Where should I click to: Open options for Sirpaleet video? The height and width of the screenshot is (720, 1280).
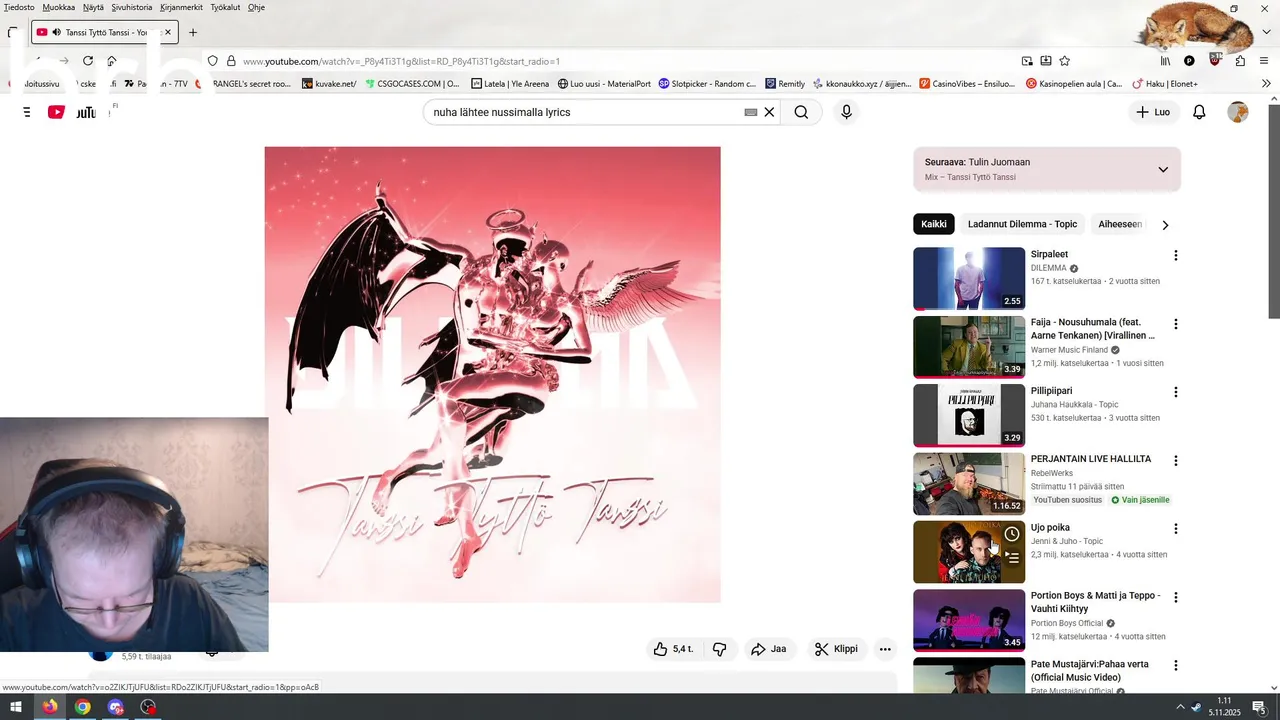(x=1176, y=255)
